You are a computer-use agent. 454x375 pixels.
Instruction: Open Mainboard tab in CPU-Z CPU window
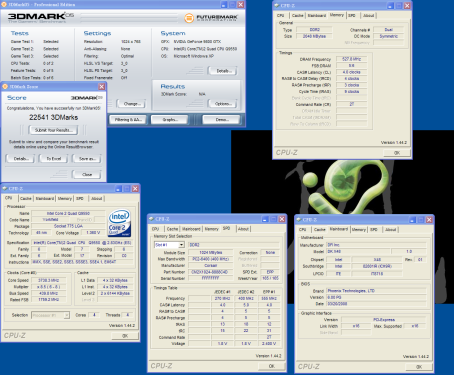point(45,198)
